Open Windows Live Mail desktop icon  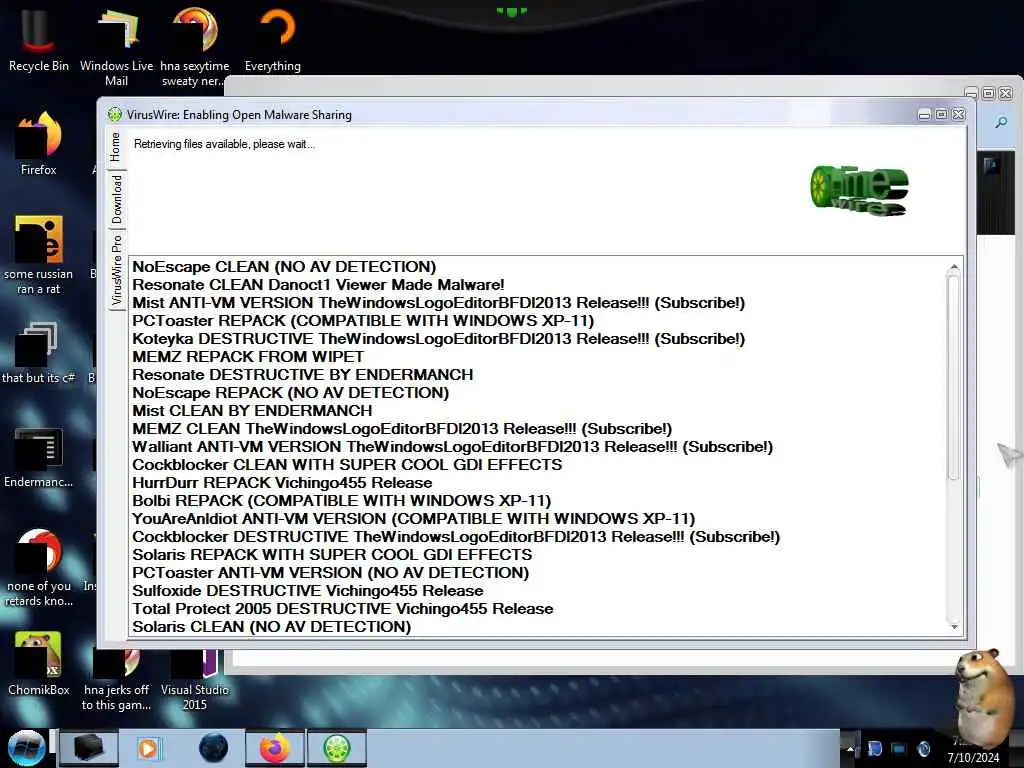point(116,47)
